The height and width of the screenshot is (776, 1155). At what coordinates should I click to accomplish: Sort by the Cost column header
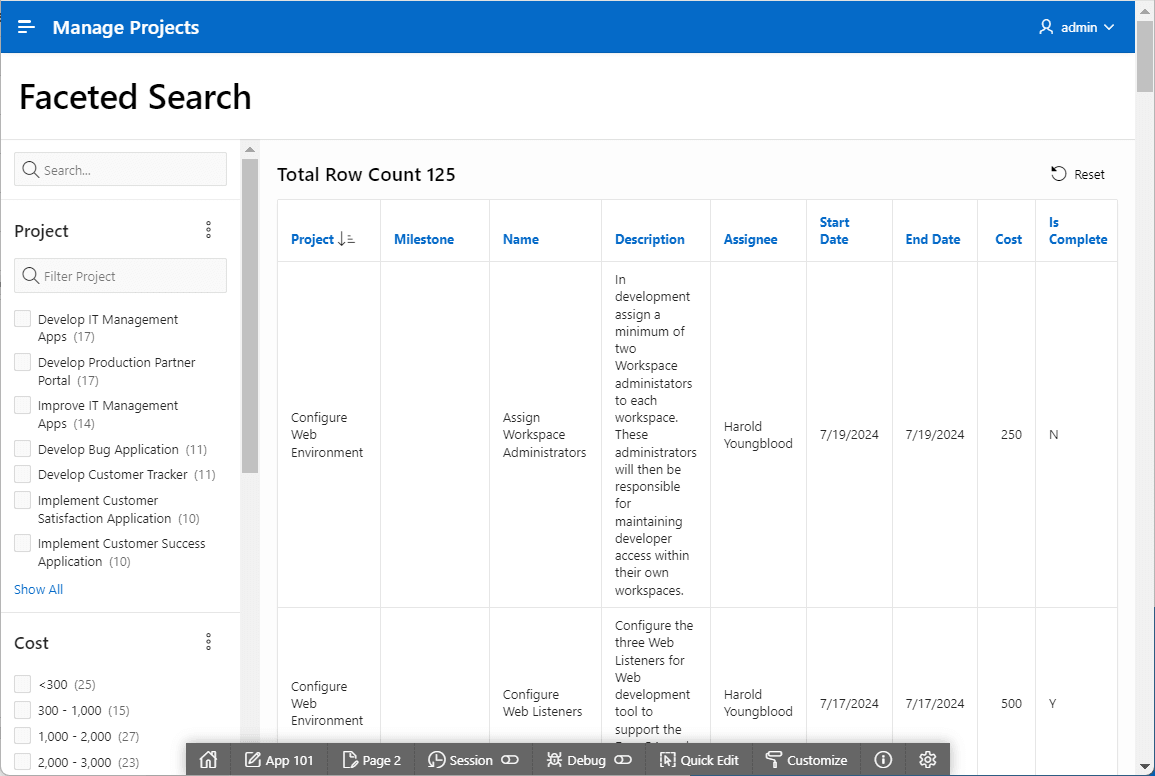(1008, 240)
